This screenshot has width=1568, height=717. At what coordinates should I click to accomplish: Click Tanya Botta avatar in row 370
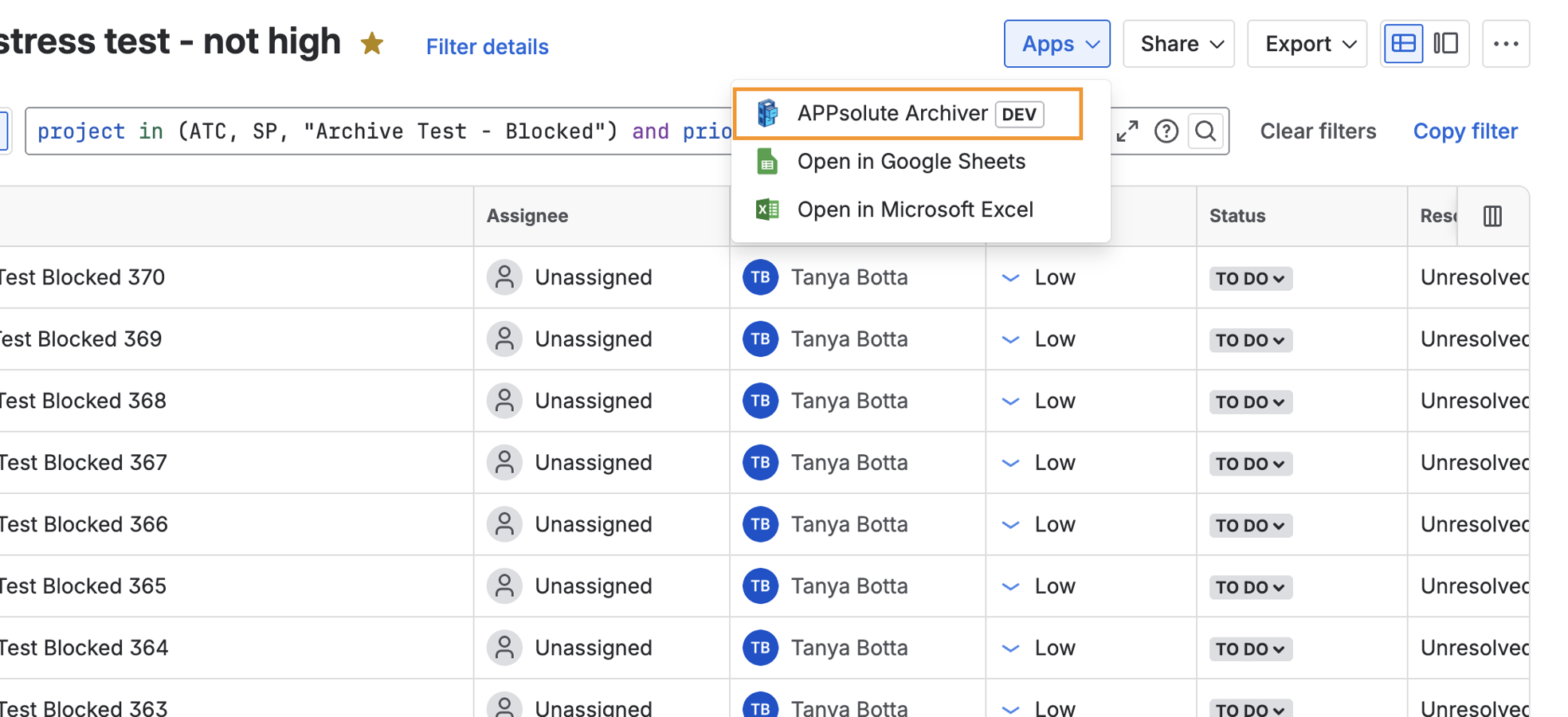(760, 277)
